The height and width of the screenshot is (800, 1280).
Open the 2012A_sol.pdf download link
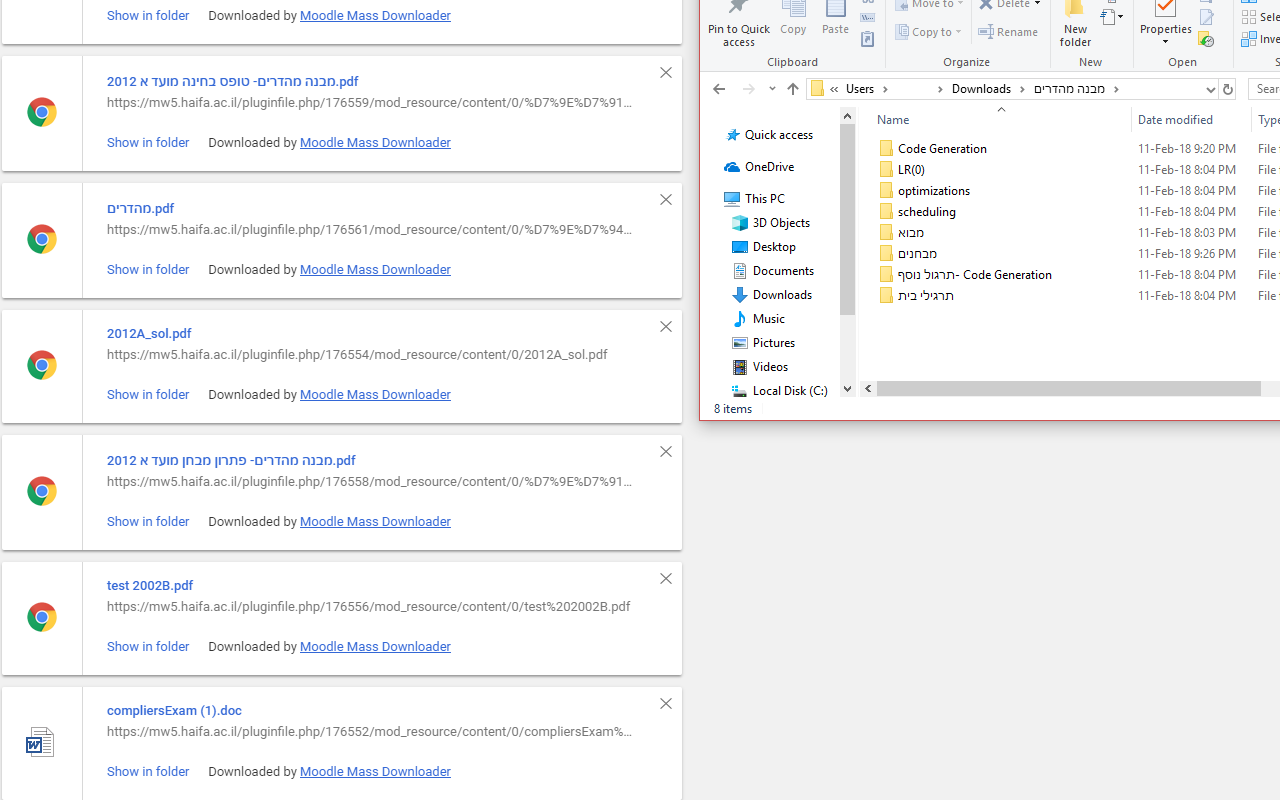(x=149, y=334)
